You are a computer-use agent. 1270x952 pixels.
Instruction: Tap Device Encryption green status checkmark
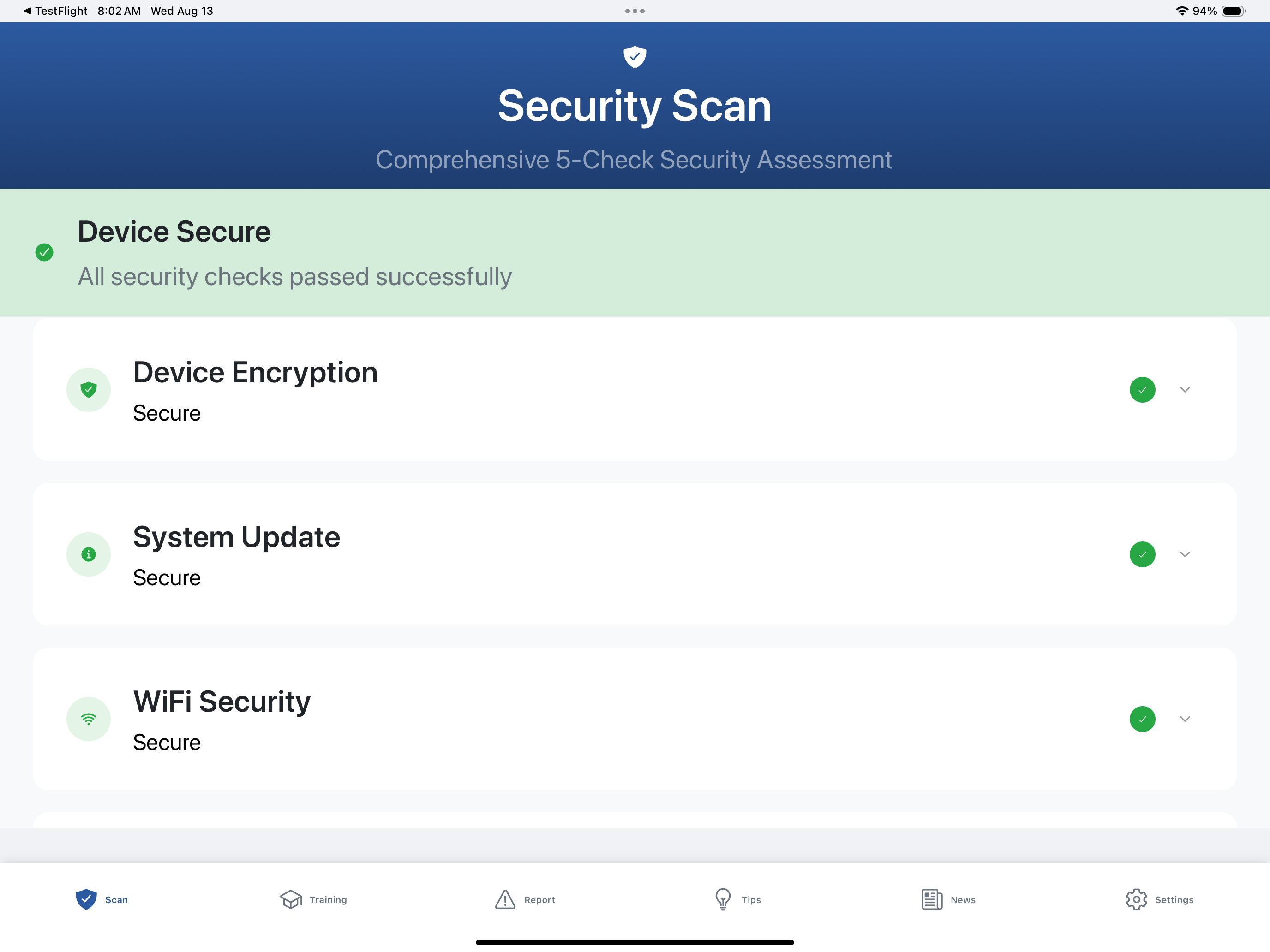click(x=1143, y=390)
